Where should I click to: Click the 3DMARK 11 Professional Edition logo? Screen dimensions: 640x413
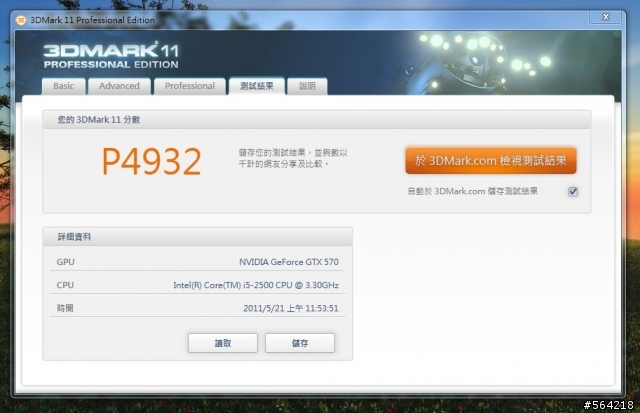tap(111, 55)
